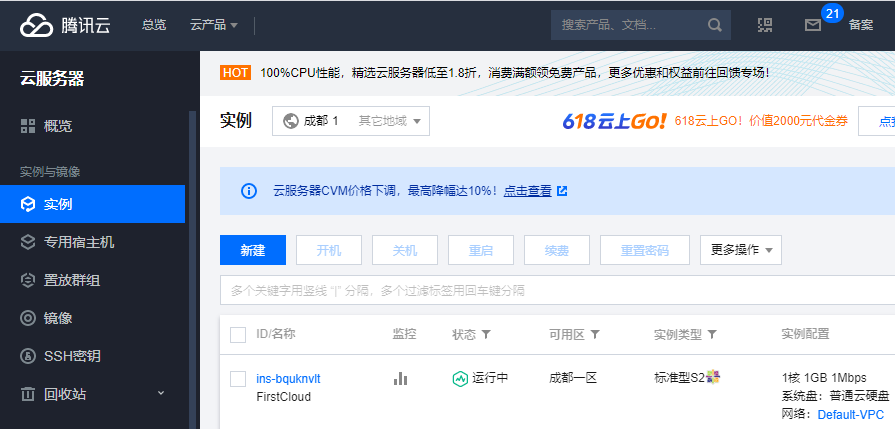
Task: Click the 状态 column filter icon
Action: click(487, 334)
